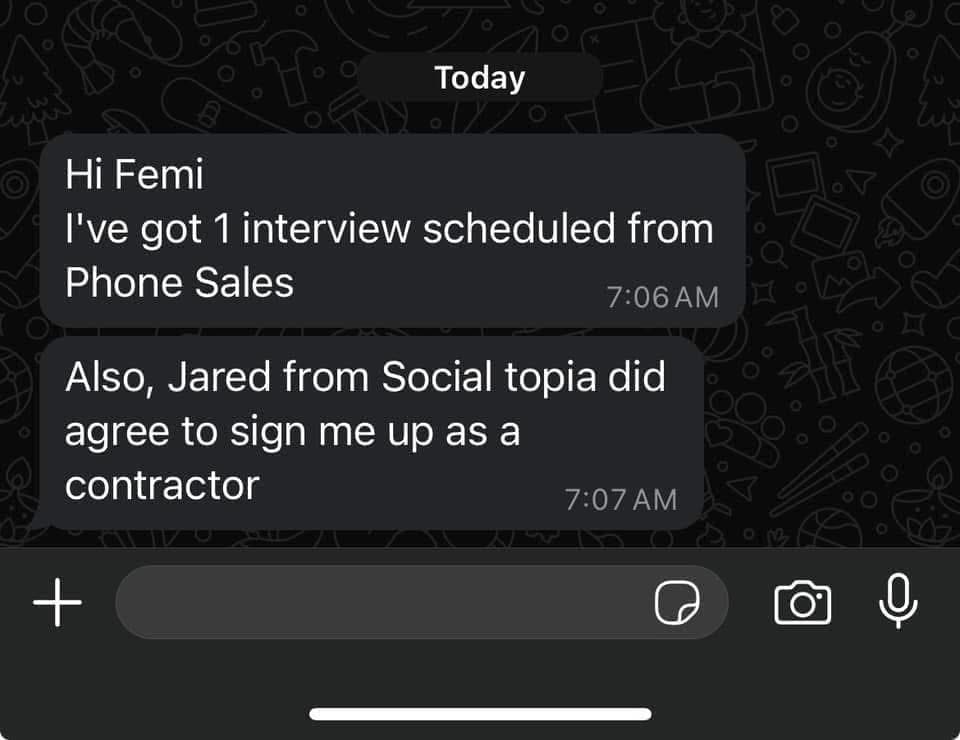Open the attachment plus menu
Image resolution: width=960 pixels, height=740 pixels.
(x=58, y=603)
